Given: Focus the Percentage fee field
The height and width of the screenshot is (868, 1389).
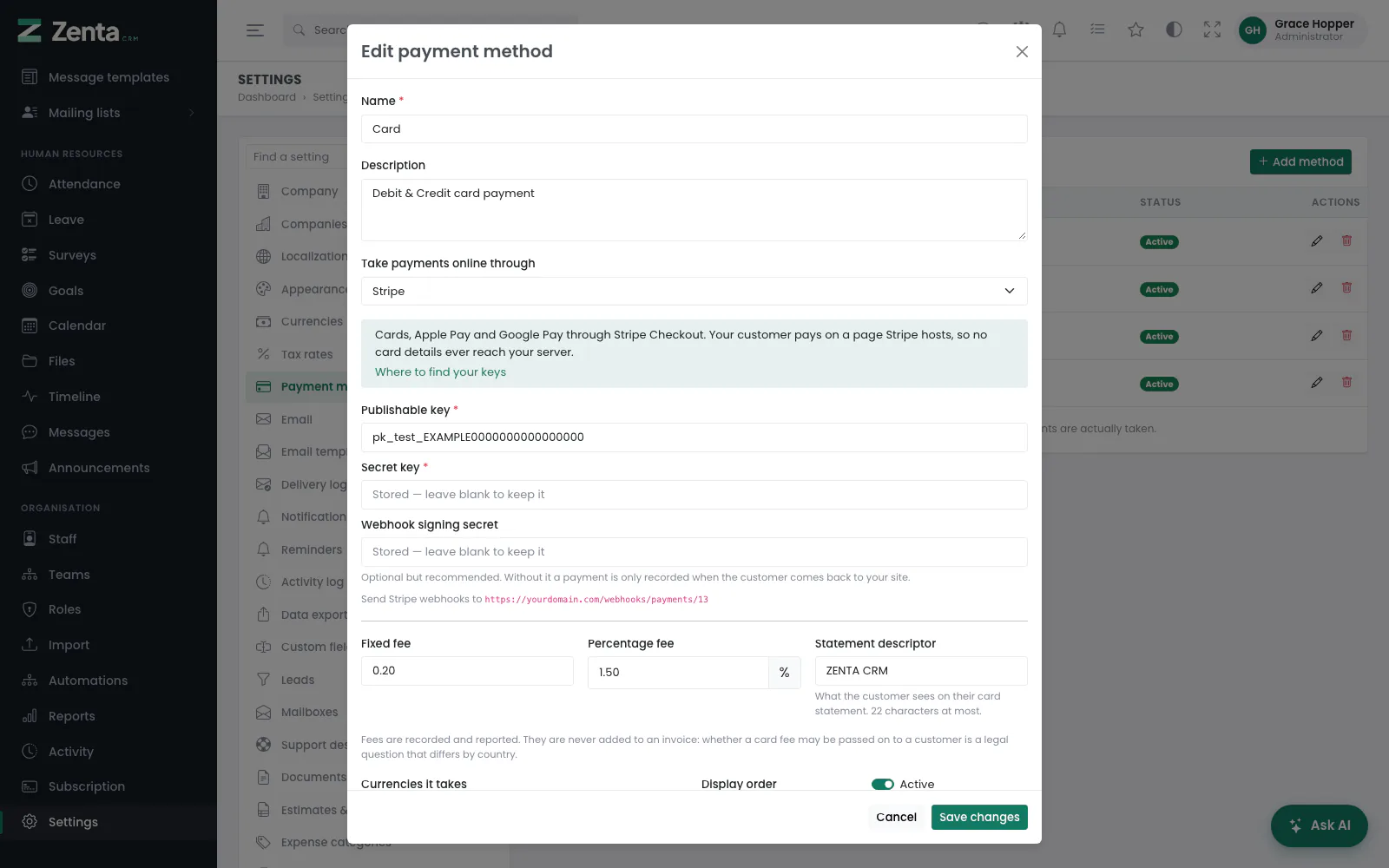Looking at the screenshot, I should [x=678, y=673].
